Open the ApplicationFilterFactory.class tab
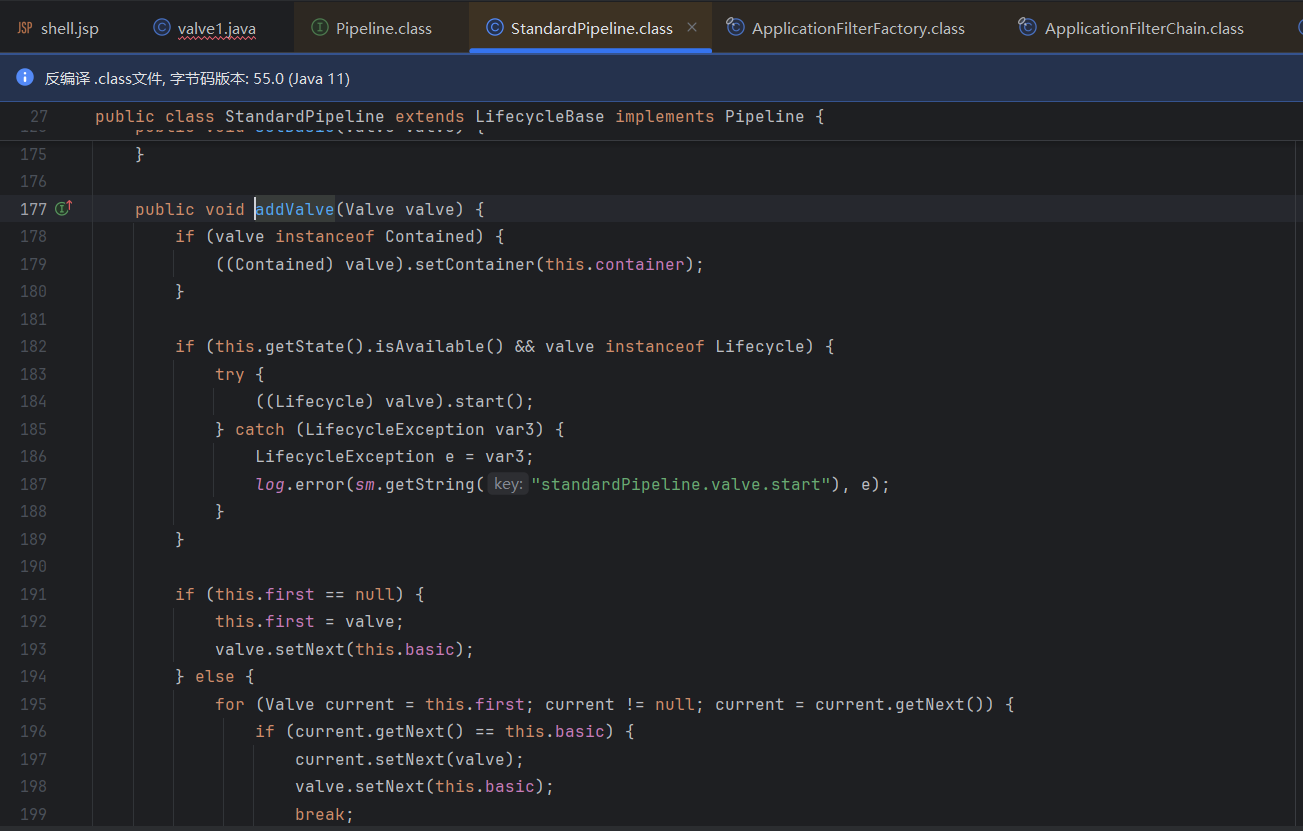The height and width of the screenshot is (831, 1303). click(857, 29)
